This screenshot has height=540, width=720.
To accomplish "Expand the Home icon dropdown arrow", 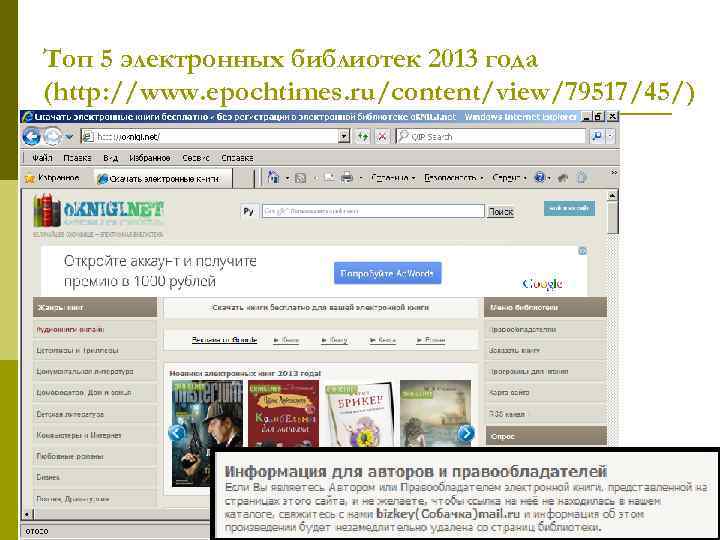I will (287, 178).
